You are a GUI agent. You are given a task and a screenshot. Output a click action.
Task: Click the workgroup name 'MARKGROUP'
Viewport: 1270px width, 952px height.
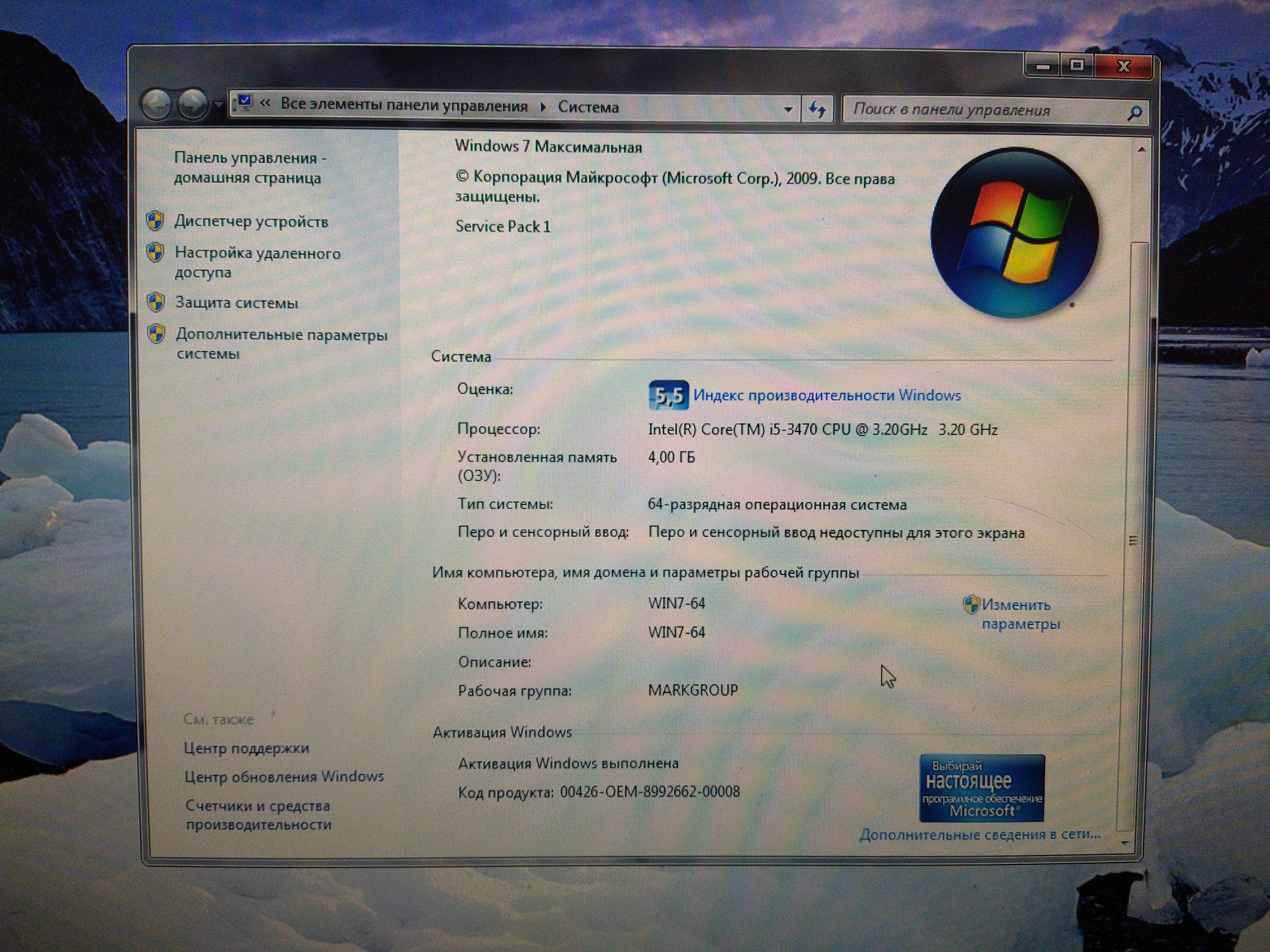coord(693,690)
